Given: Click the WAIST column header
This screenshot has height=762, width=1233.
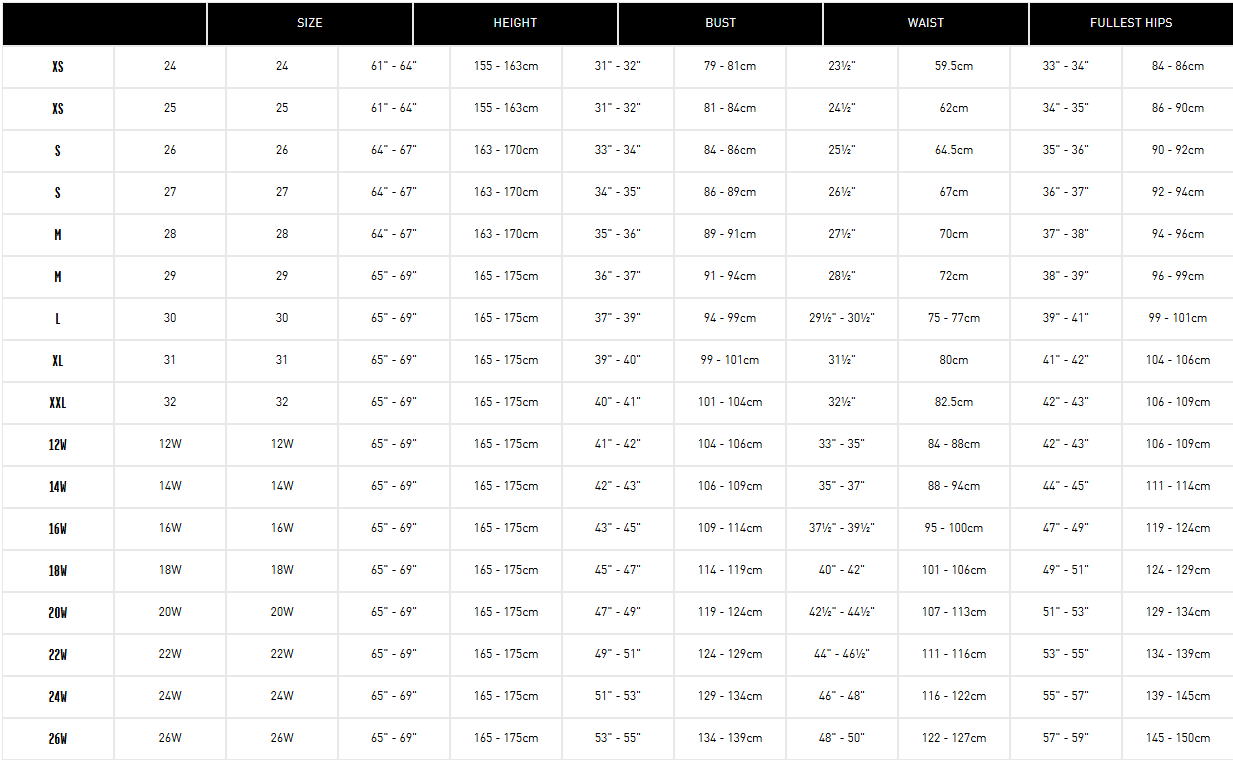Looking at the screenshot, I should point(926,23).
